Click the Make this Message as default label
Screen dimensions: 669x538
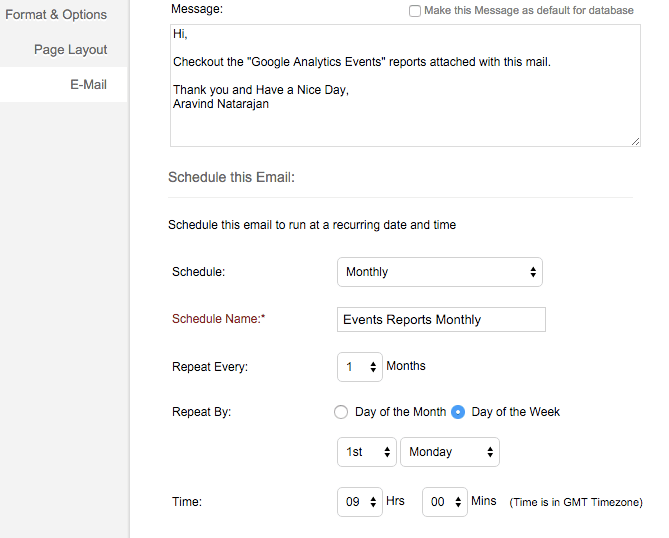(x=530, y=11)
